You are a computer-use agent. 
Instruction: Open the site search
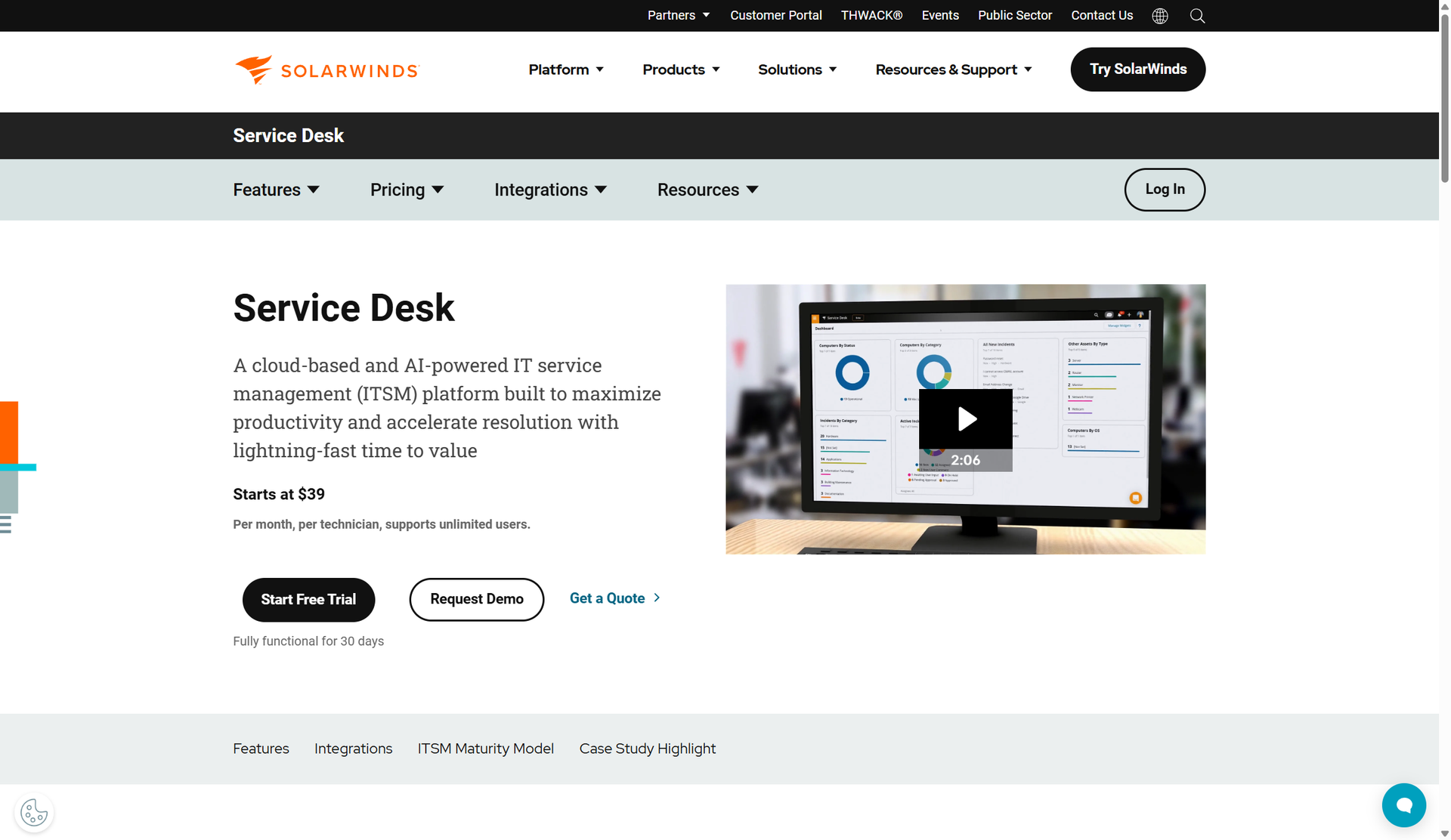click(x=1196, y=15)
